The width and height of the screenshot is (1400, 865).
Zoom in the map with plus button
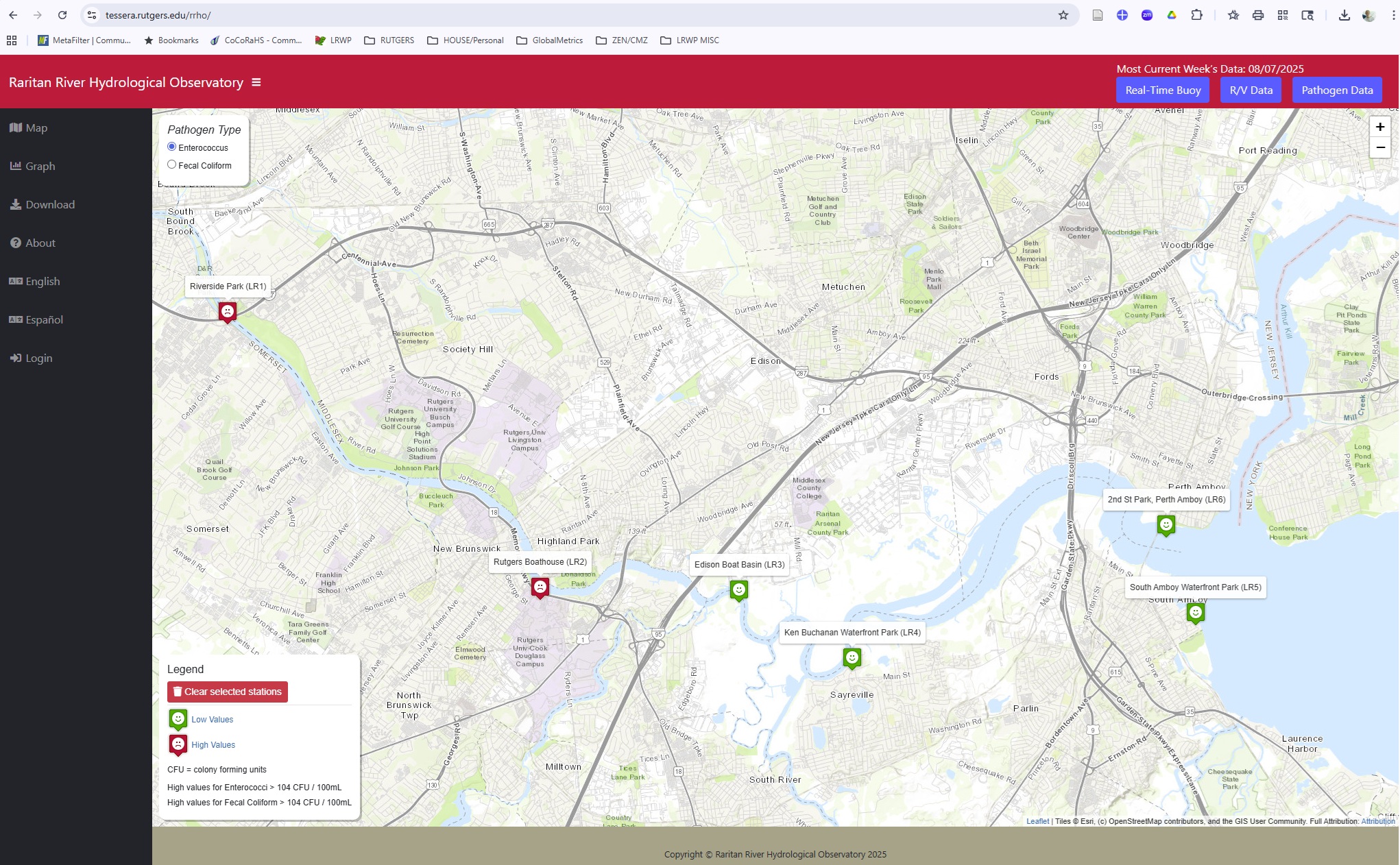pyautogui.click(x=1379, y=127)
